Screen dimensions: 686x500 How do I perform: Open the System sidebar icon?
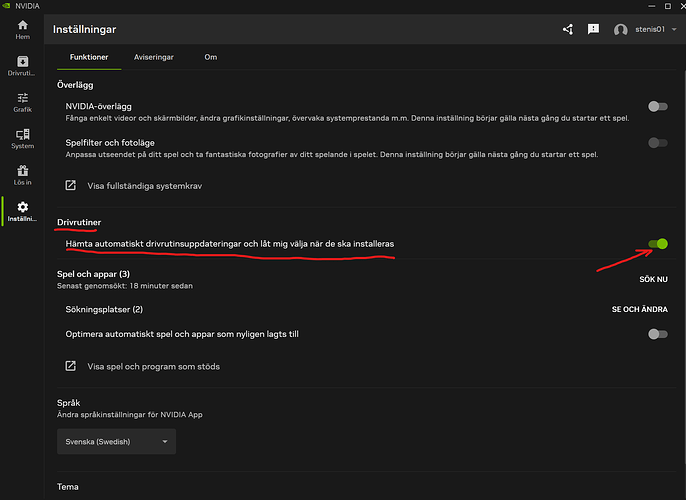pyautogui.click(x=23, y=134)
